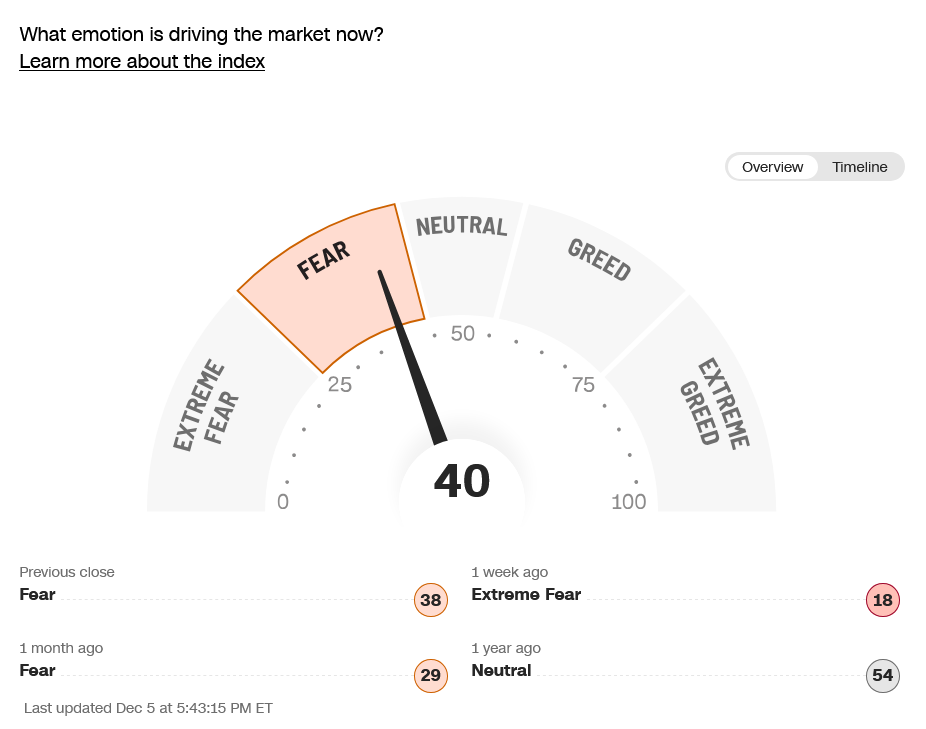Screen dimensions: 926x729
Task: Click the 54 one year ago badge
Action: 882,676
